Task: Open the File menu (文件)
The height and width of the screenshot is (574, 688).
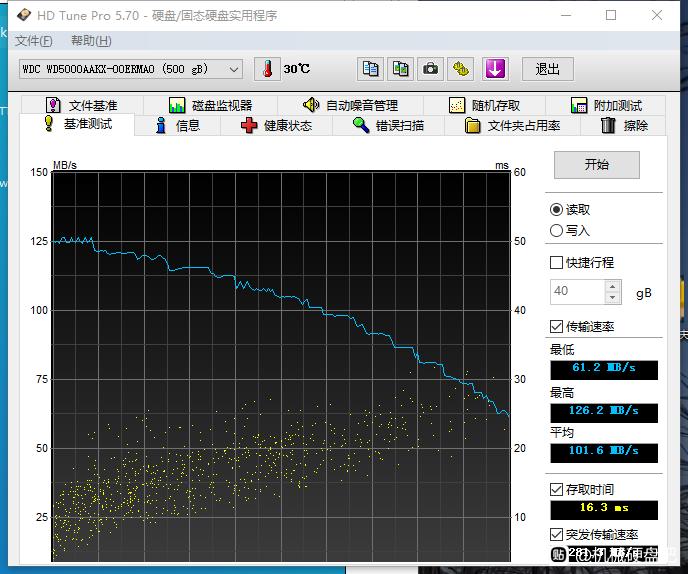Action: pyautogui.click(x=34, y=41)
